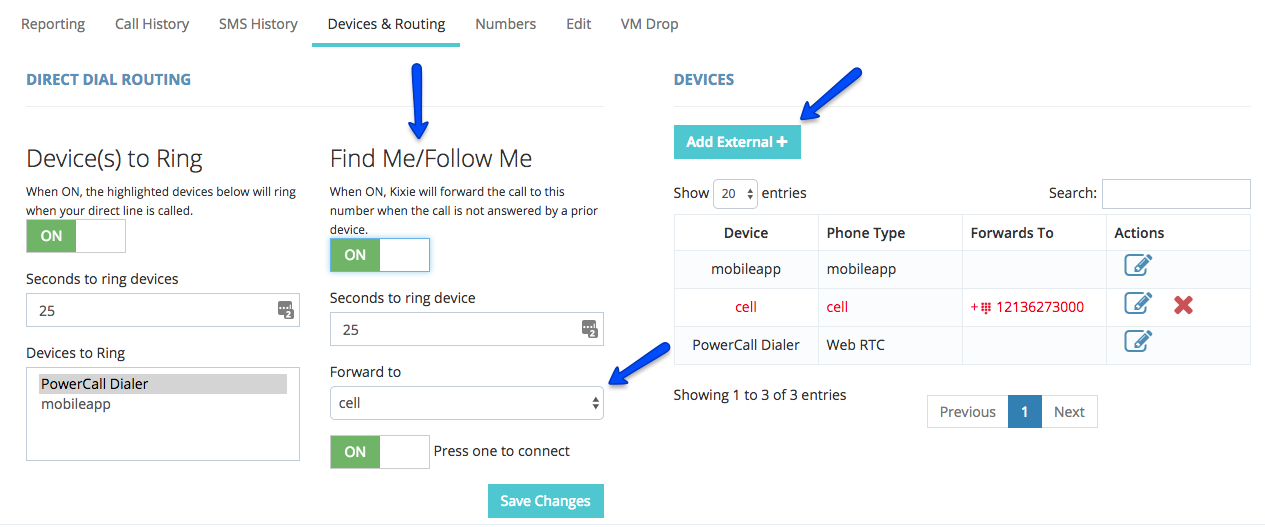Disable Press one to connect switch

point(380,452)
